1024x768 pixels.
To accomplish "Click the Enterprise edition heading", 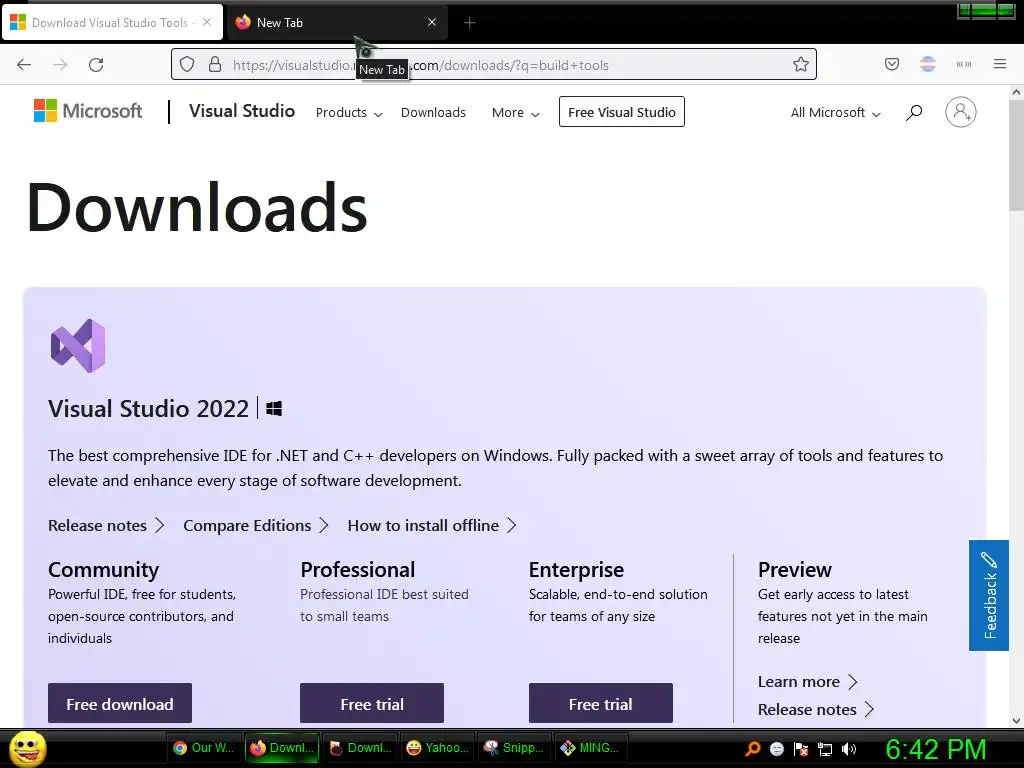I will point(576,569).
